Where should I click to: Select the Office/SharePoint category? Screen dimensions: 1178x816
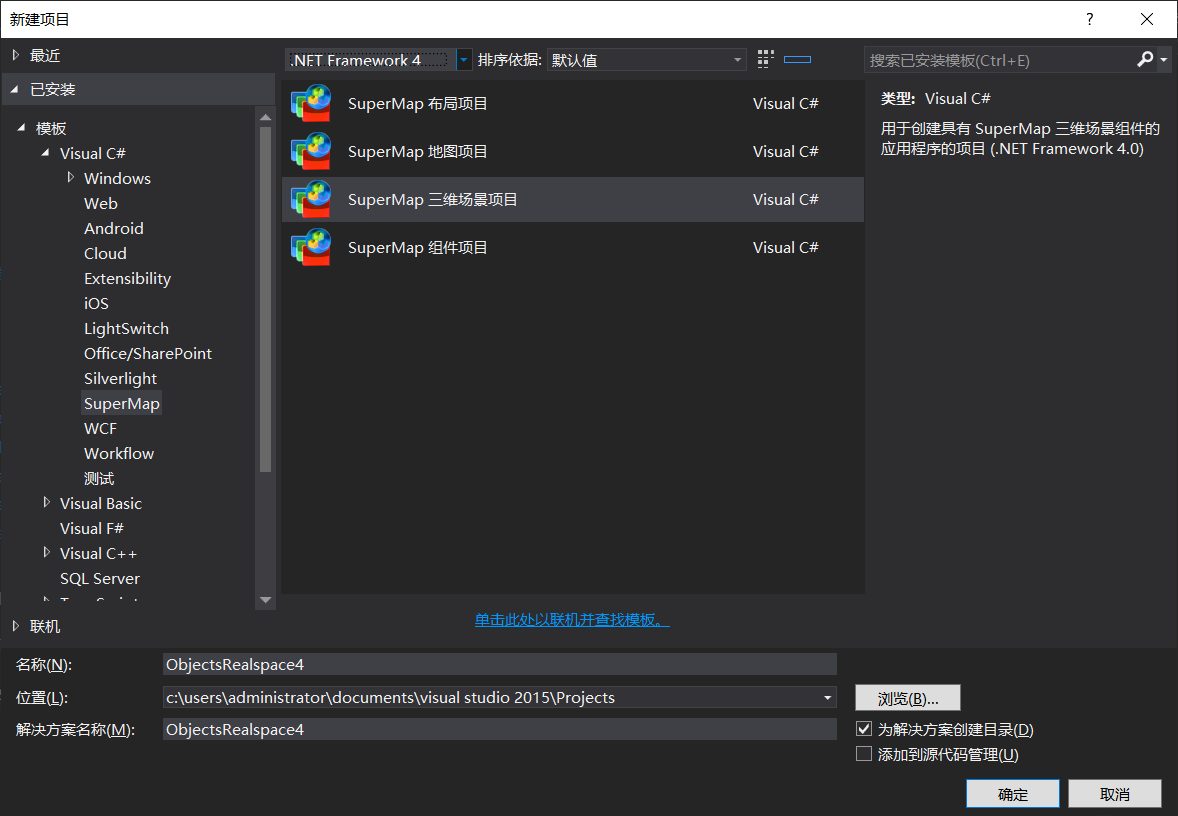point(148,353)
